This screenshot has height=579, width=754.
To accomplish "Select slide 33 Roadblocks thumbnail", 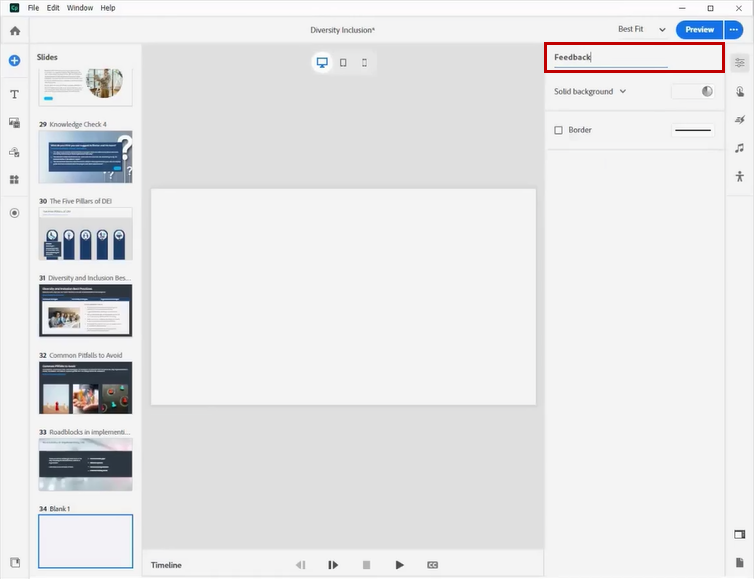I will [x=86, y=465].
